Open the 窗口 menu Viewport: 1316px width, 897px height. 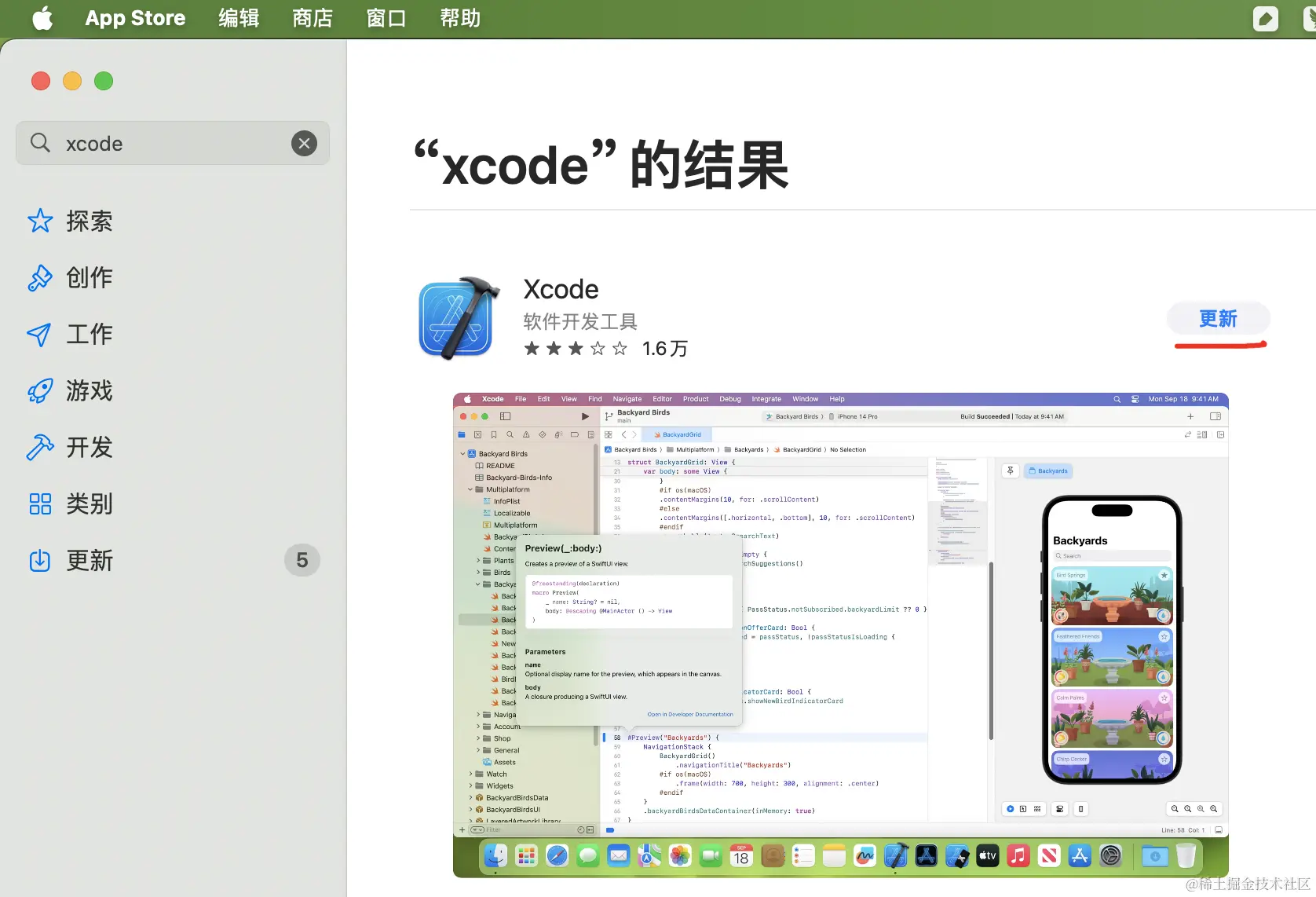(386, 18)
